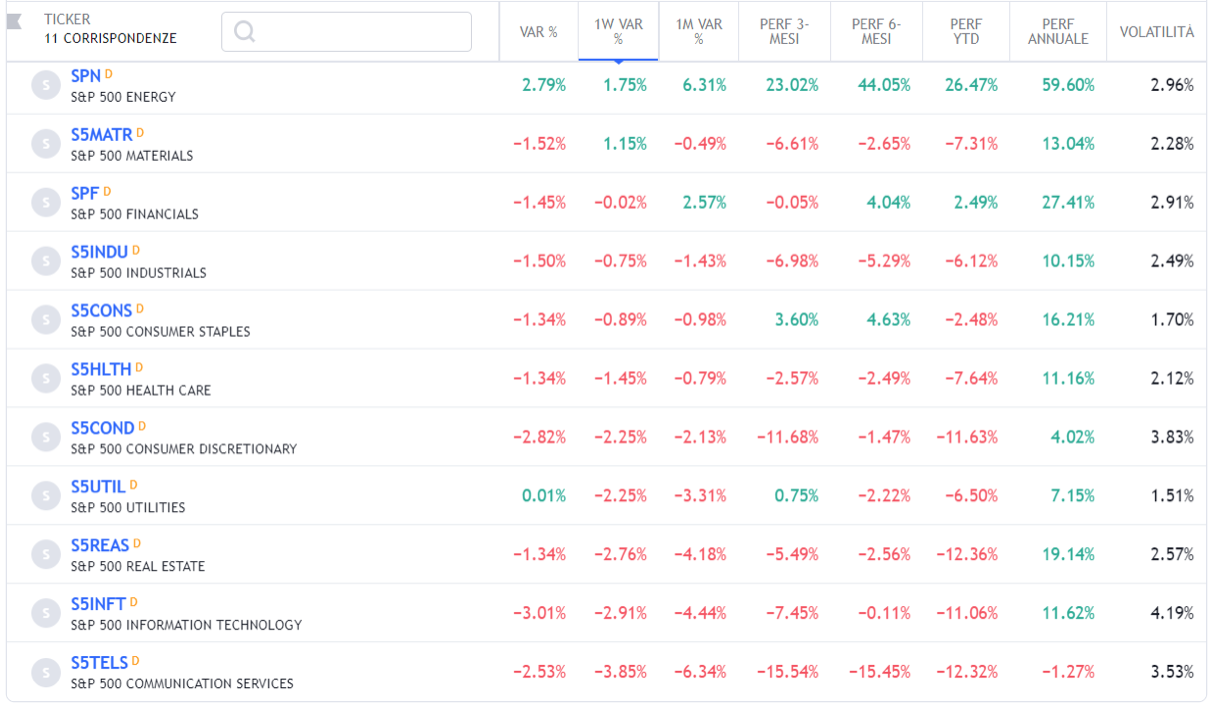Screen dimensions: 1216x710
Task: Sort by PERF 3-MESI column
Action: coord(784,32)
